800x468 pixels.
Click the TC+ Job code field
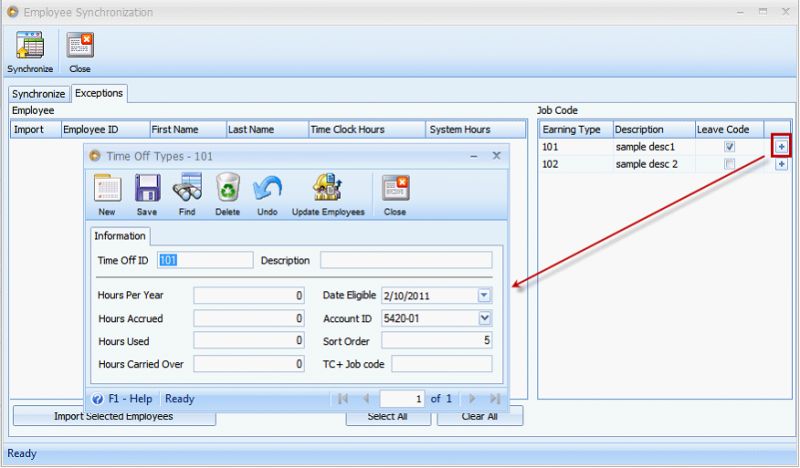pos(442,364)
